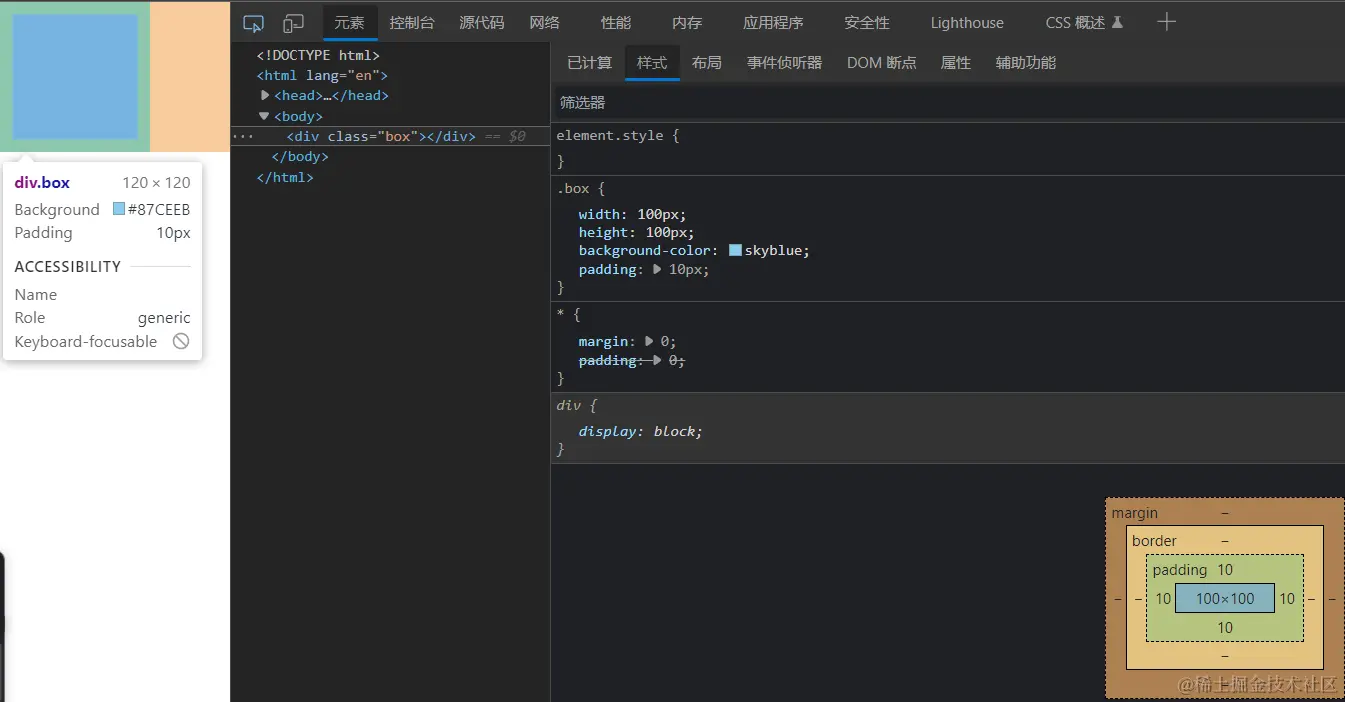Open the 源代码 tab
Screen dimensions: 1345x702
tap(482, 22)
